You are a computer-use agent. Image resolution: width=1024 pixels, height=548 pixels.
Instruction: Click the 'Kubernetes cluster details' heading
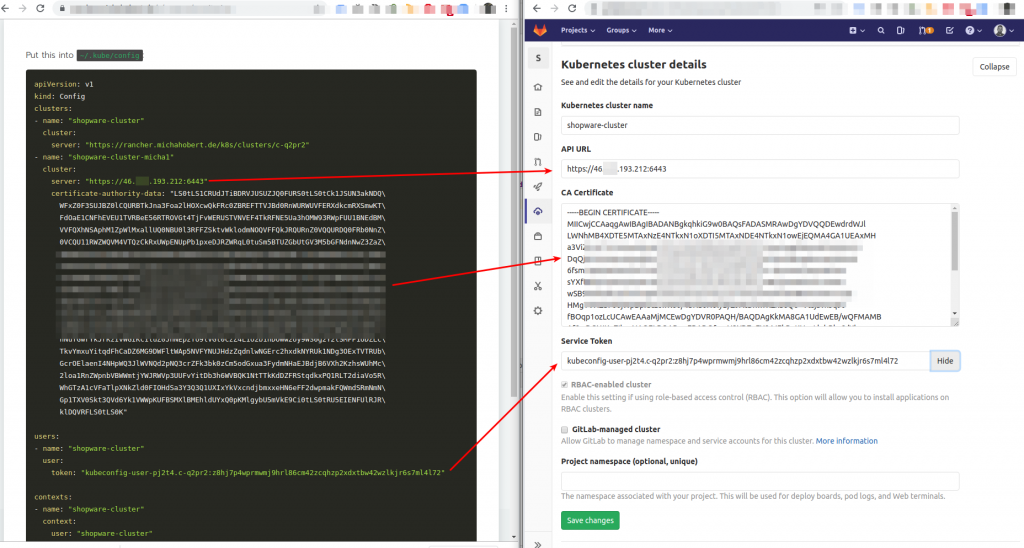(633, 64)
